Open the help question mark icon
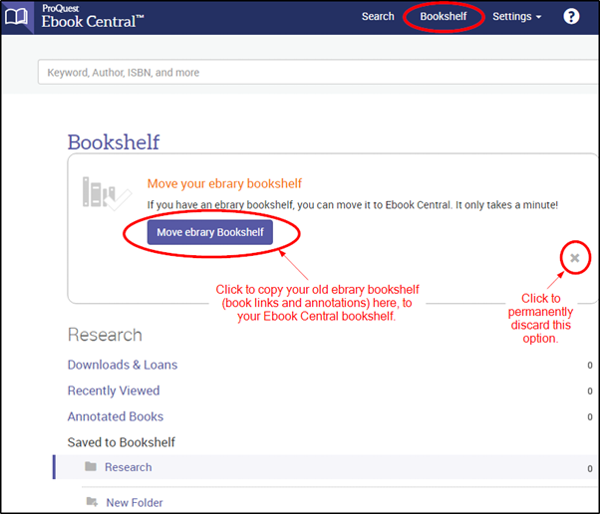Screen dimensions: 600x514 click(x=571, y=16)
